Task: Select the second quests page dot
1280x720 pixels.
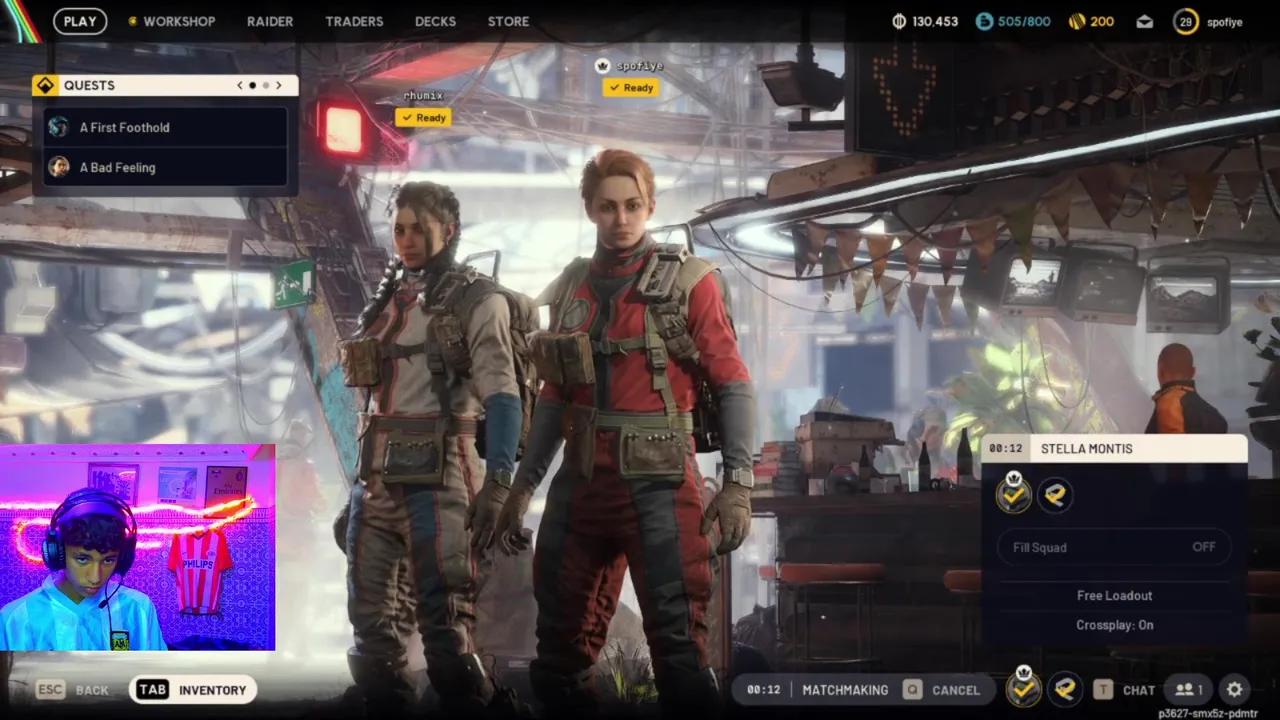Action: click(266, 85)
